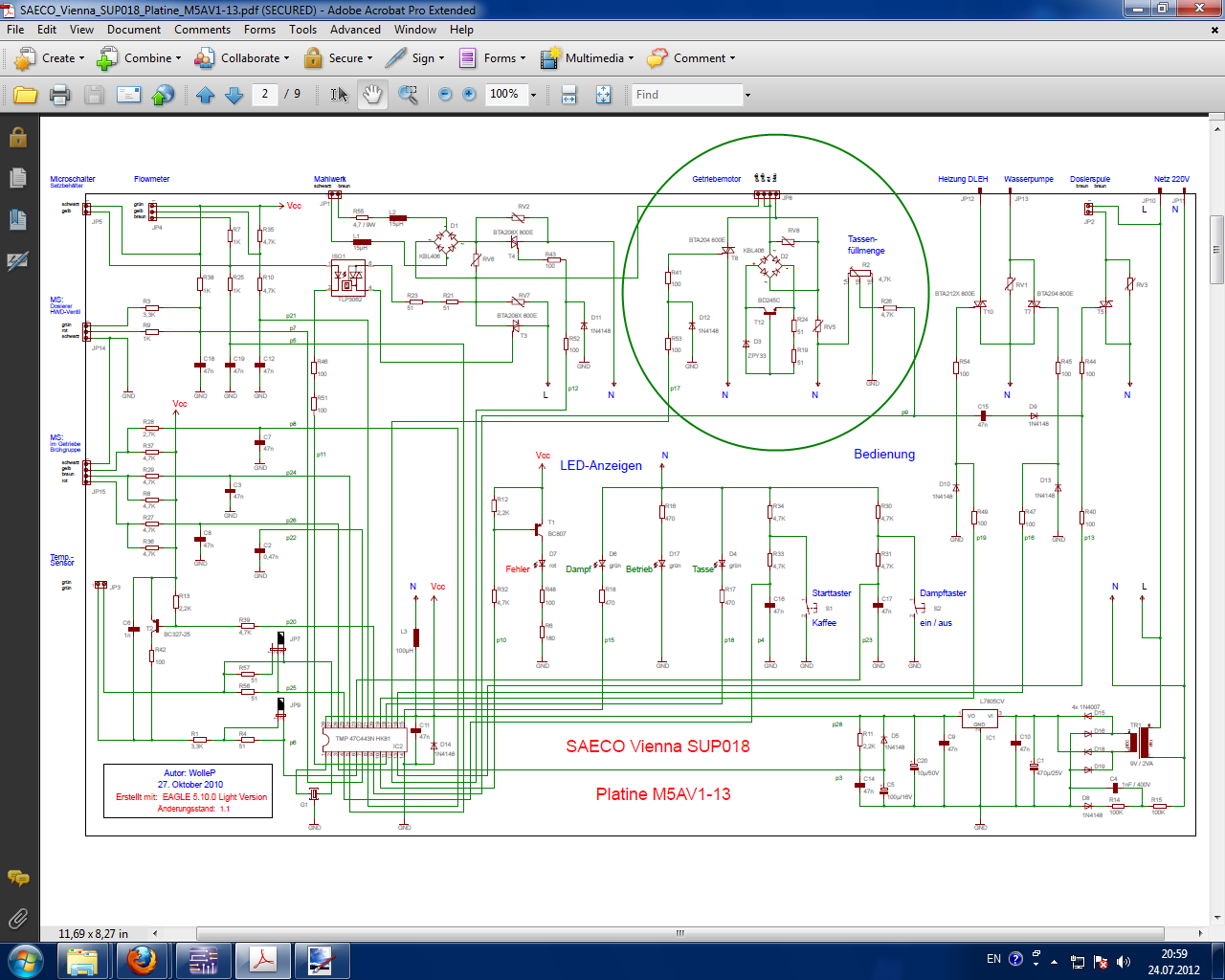This screenshot has width=1225, height=980.
Task: Open the security padlock panel
Action: pyautogui.click(x=18, y=137)
